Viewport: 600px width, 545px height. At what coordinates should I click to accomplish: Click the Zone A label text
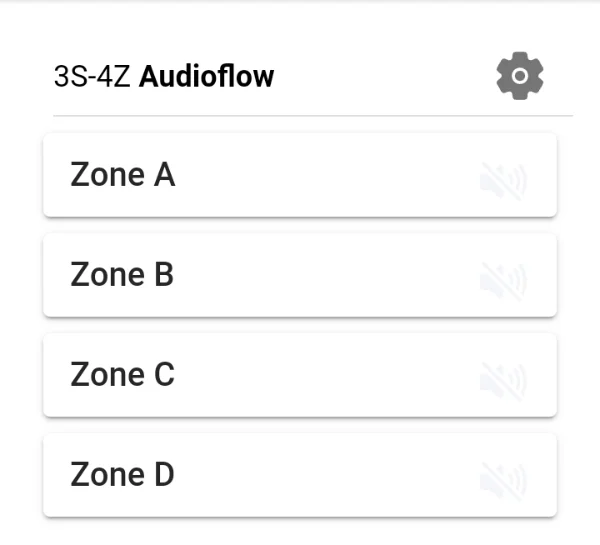pyautogui.click(x=123, y=175)
